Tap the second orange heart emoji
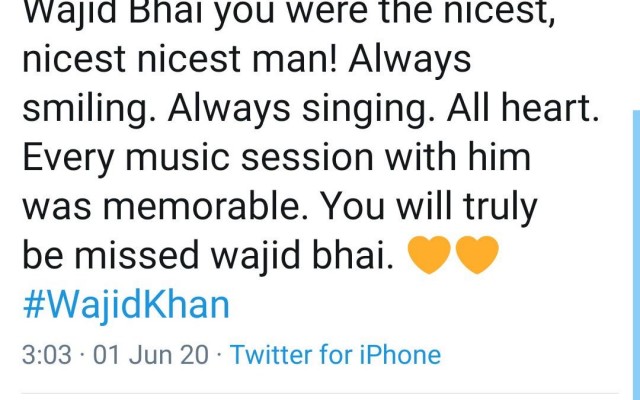This screenshot has width=640, height=400. [x=477, y=254]
